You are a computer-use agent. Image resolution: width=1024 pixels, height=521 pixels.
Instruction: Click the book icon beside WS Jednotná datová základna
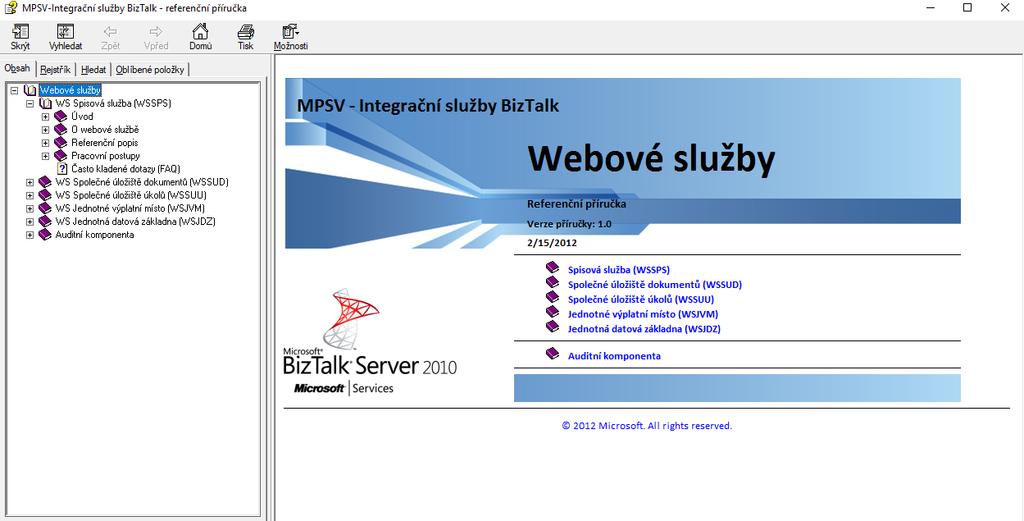click(45, 221)
